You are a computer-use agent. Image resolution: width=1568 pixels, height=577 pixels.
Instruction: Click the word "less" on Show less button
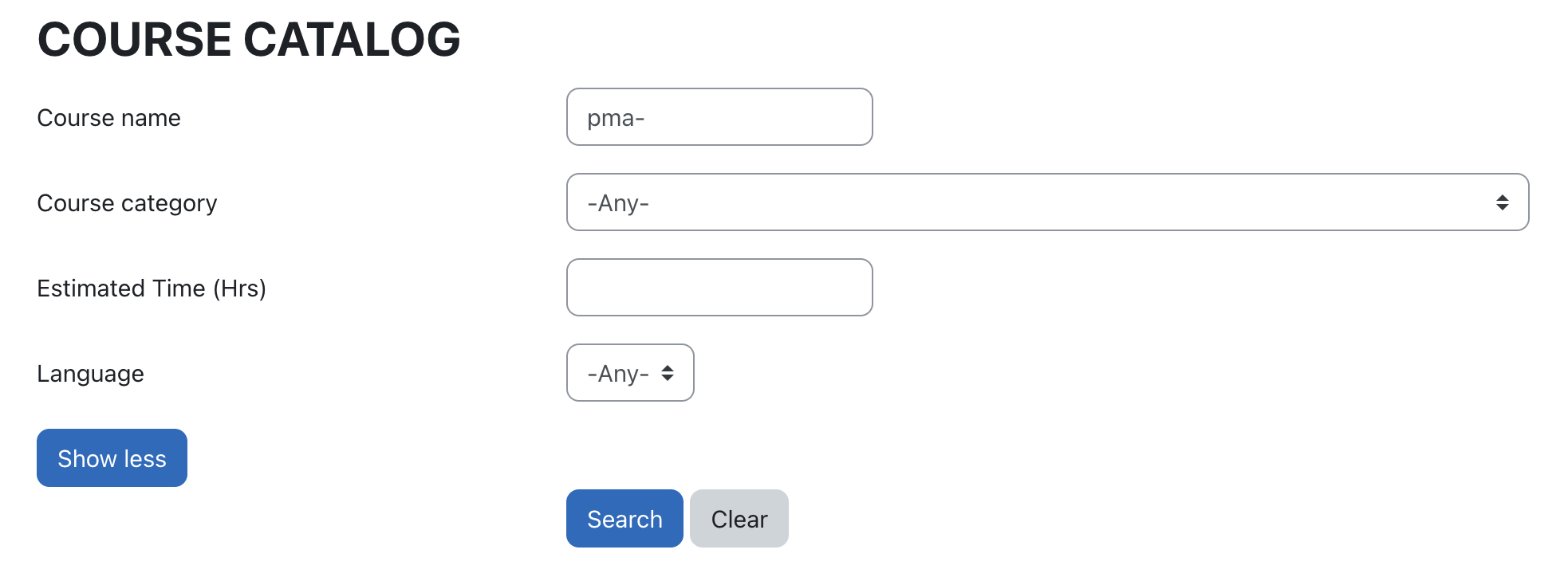[145, 459]
